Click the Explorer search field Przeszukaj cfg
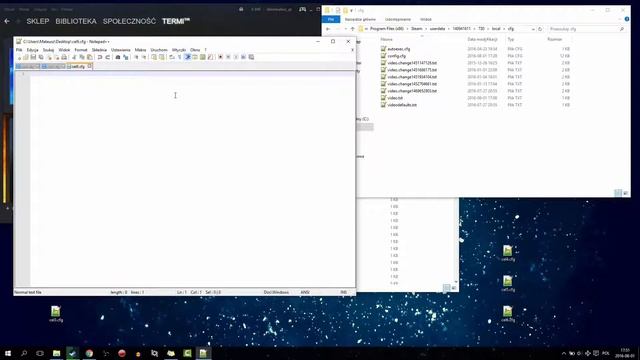Screen dimensions: 640x360 [x=587, y=29]
